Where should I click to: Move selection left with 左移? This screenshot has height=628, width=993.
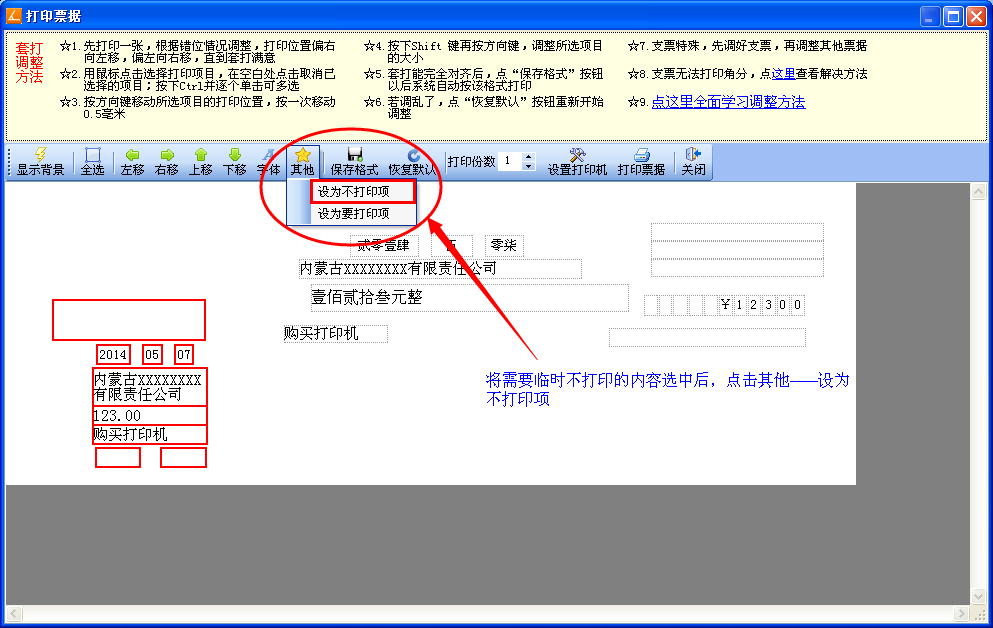tap(132, 162)
